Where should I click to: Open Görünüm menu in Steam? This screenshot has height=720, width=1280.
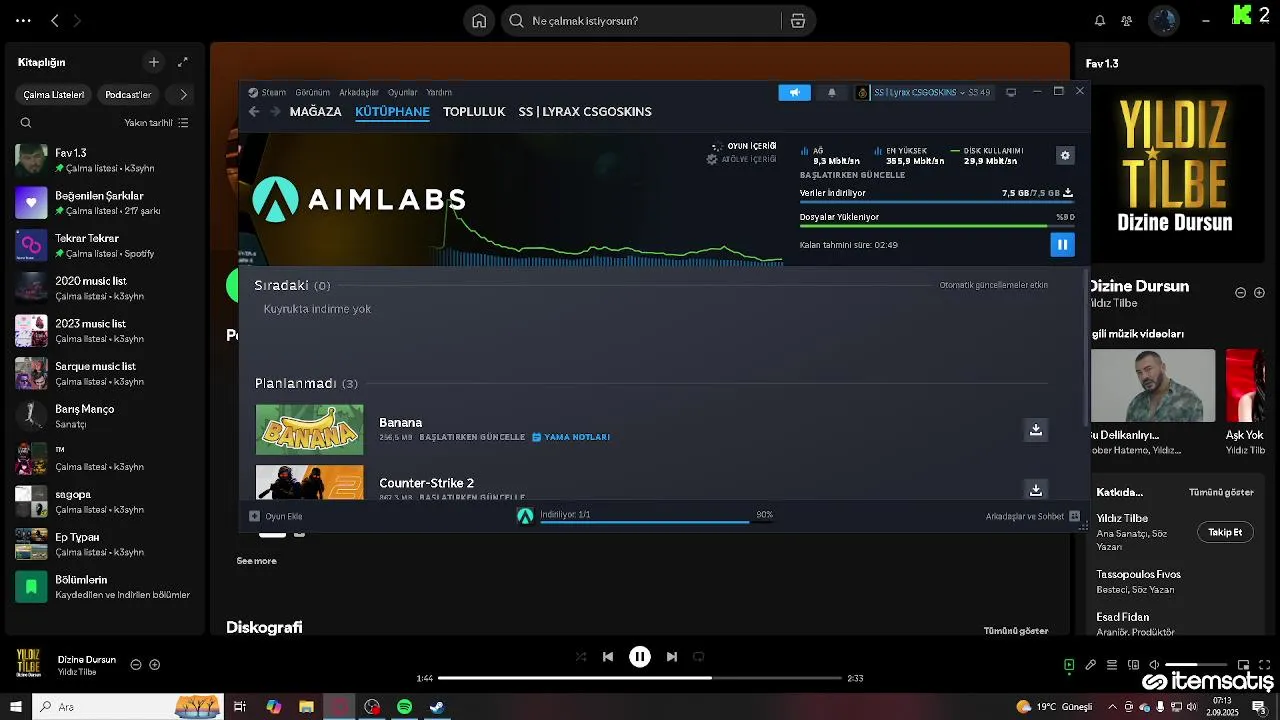pyautogui.click(x=313, y=92)
